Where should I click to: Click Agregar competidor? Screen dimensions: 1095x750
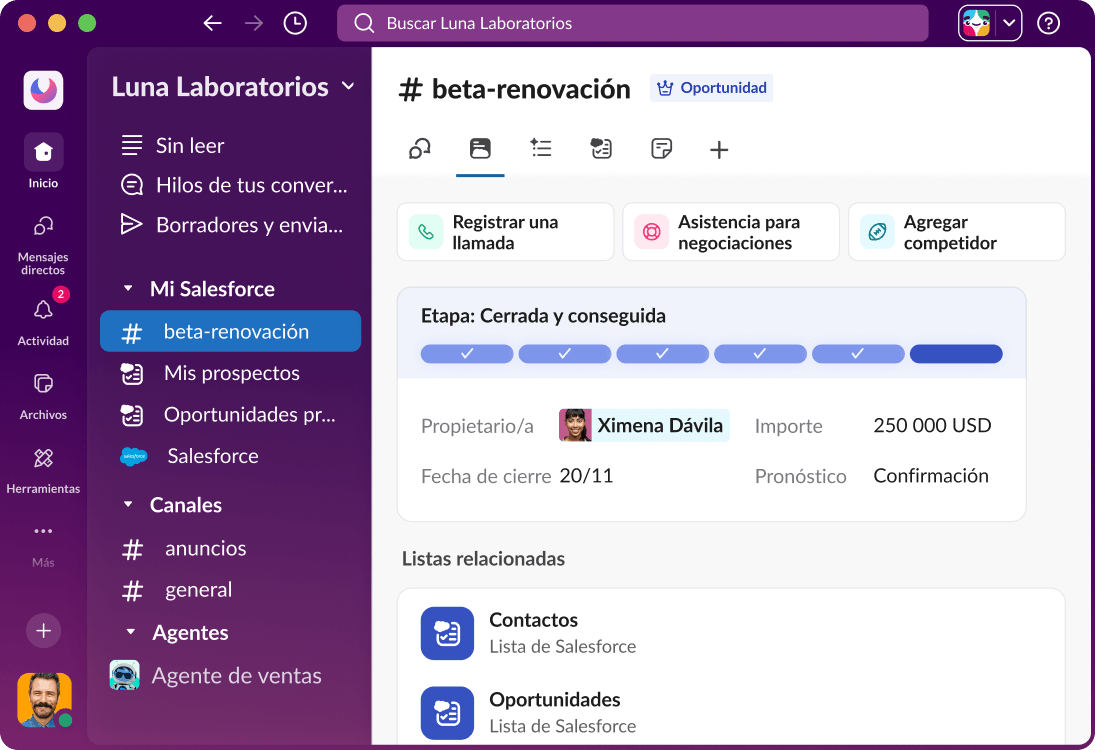point(956,231)
